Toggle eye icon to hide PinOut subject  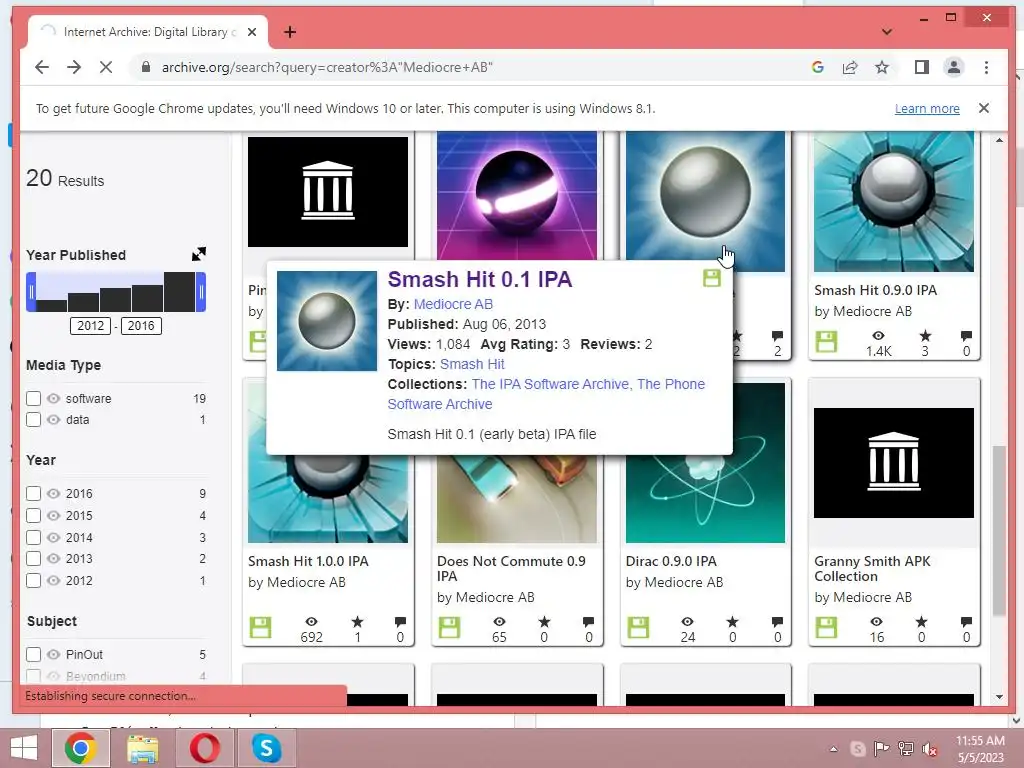(54, 654)
